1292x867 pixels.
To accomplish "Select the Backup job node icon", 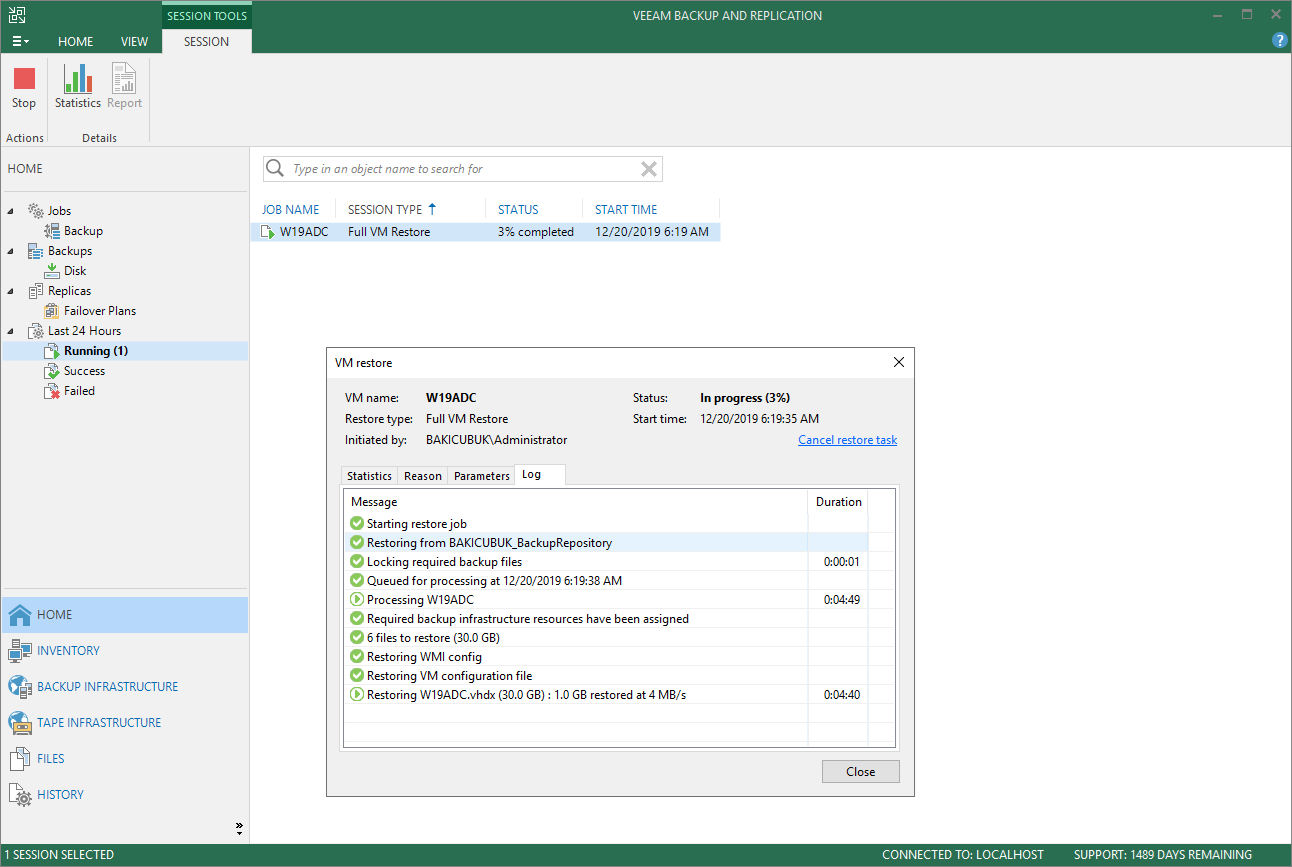I will [52, 231].
